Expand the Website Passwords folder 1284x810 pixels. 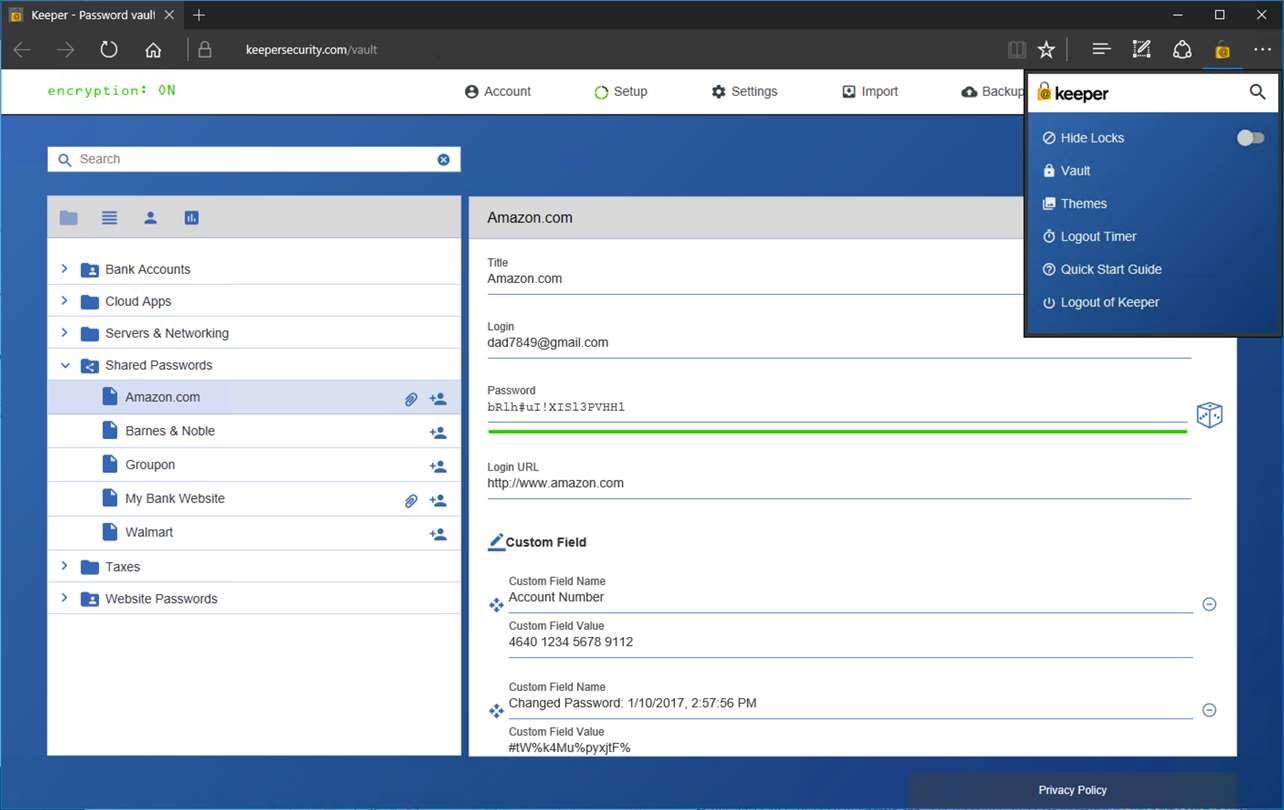(x=64, y=598)
